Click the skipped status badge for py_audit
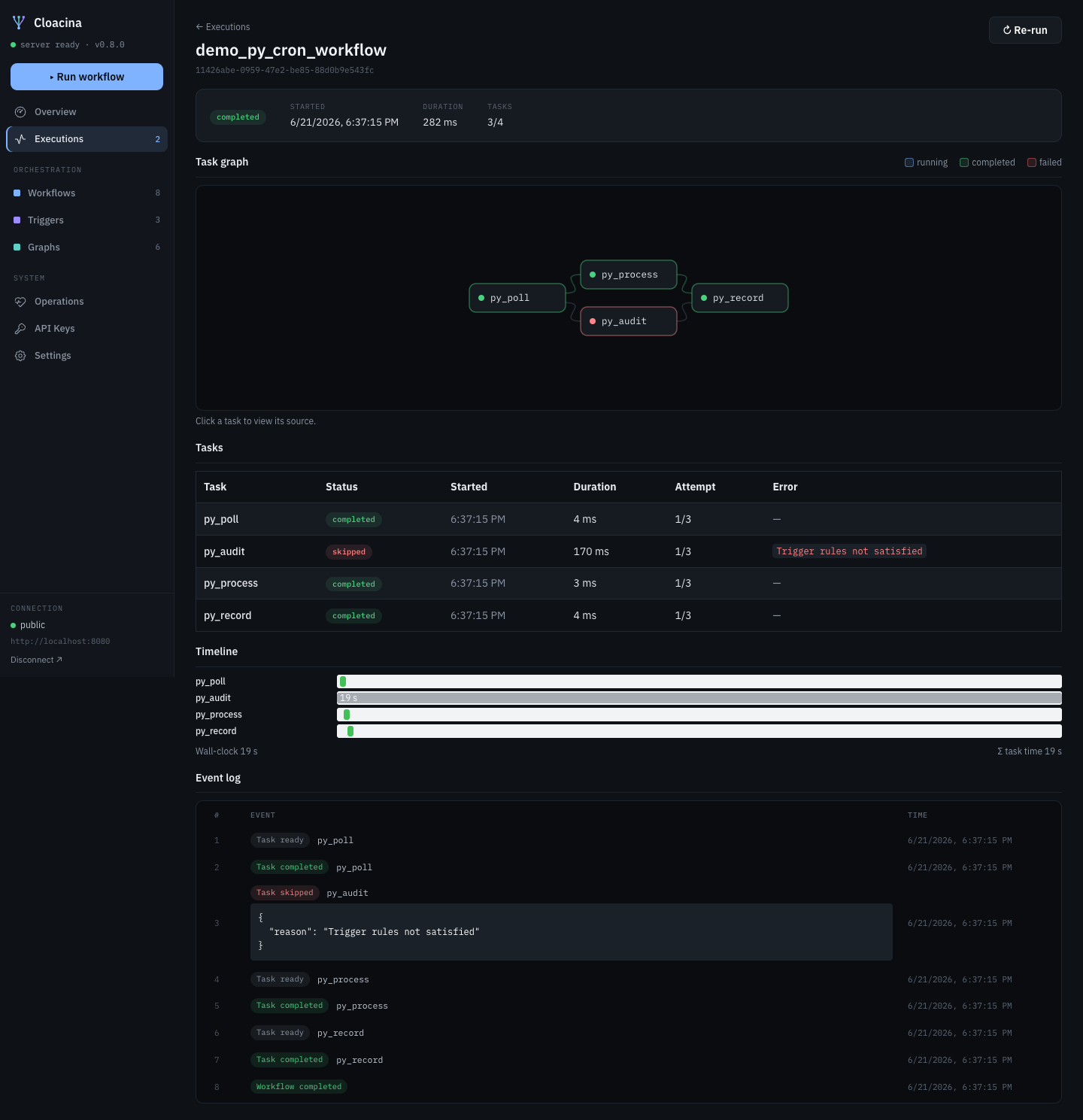Screen dimensions: 1083x1120 tap(349, 552)
